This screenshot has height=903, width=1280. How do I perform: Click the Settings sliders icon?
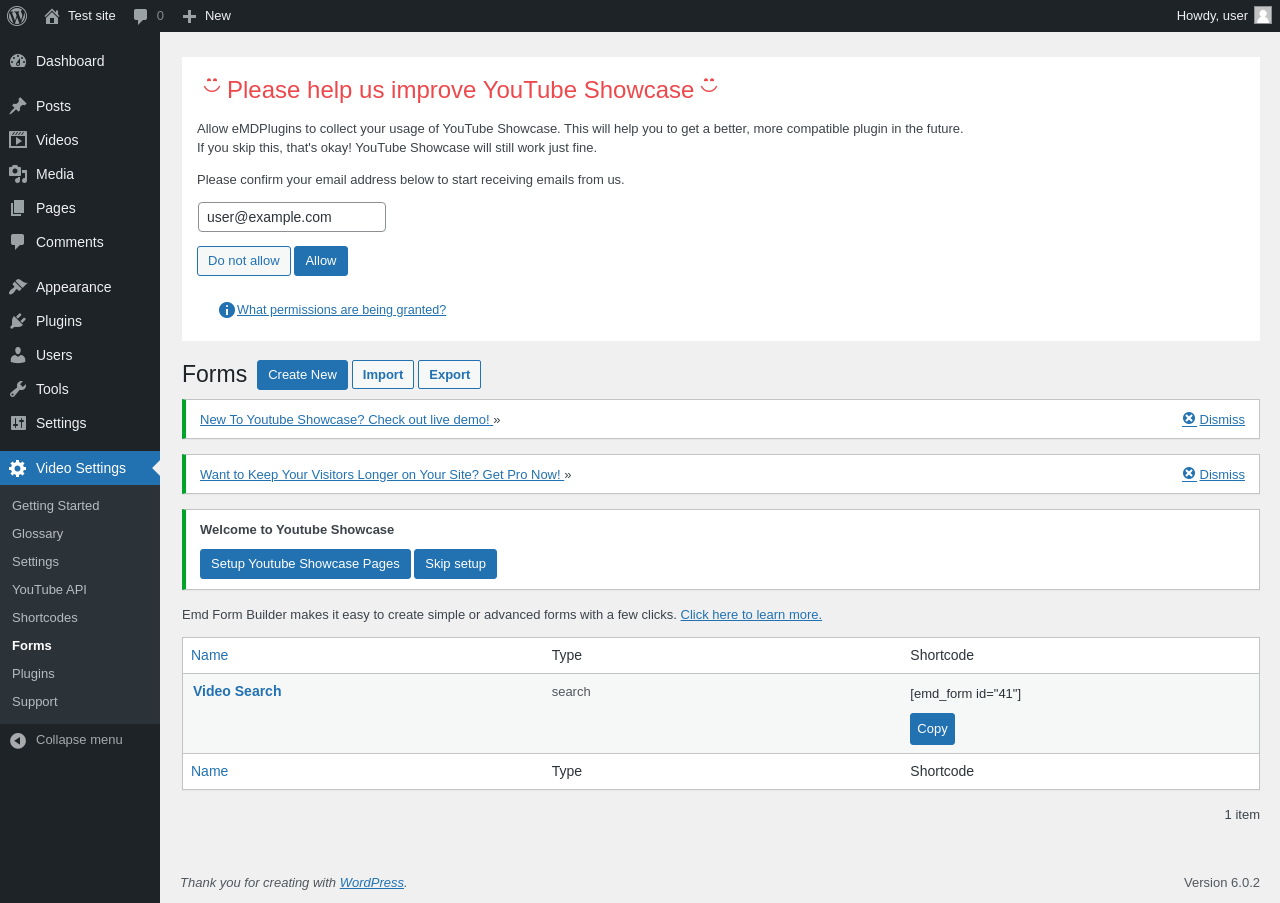pos(18,423)
